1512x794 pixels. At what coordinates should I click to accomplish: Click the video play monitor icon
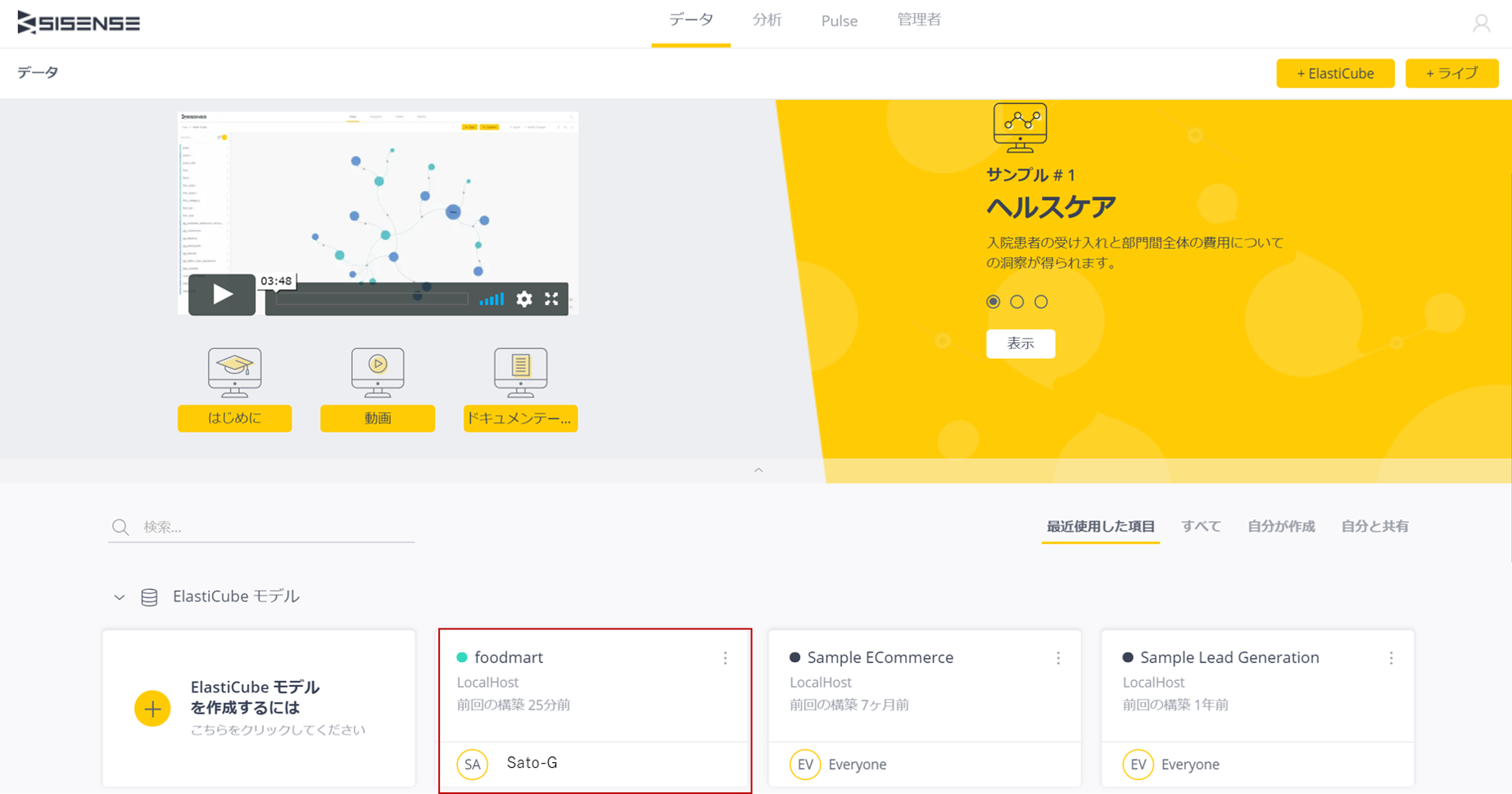(378, 372)
